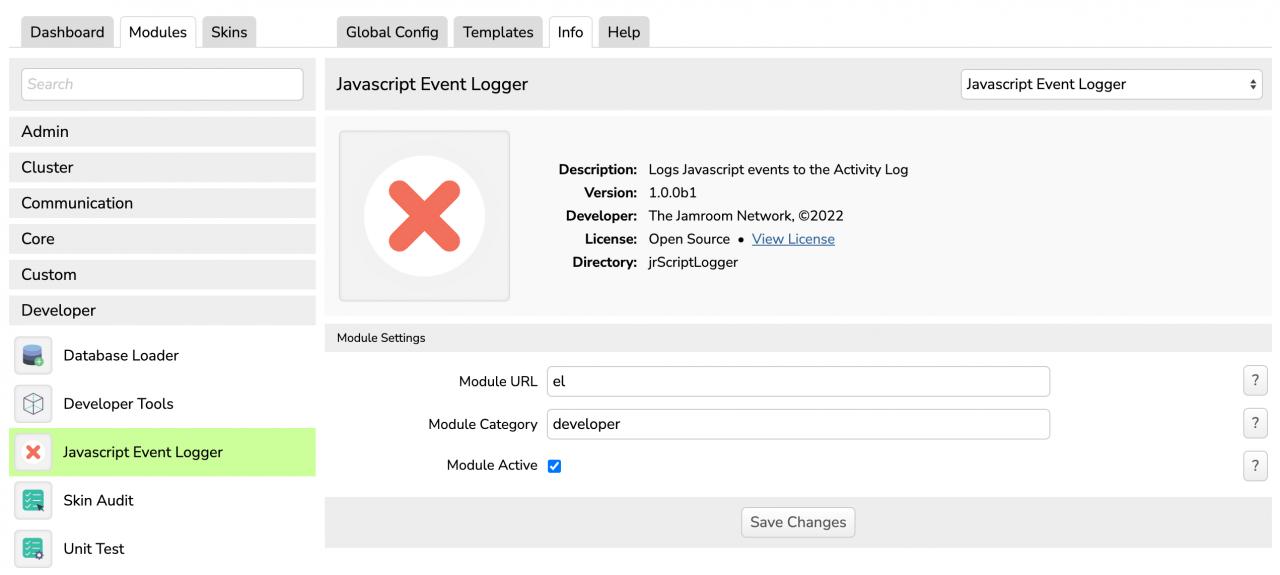
Task: Click into the Module URL text field
Action: tap(798, 381)
